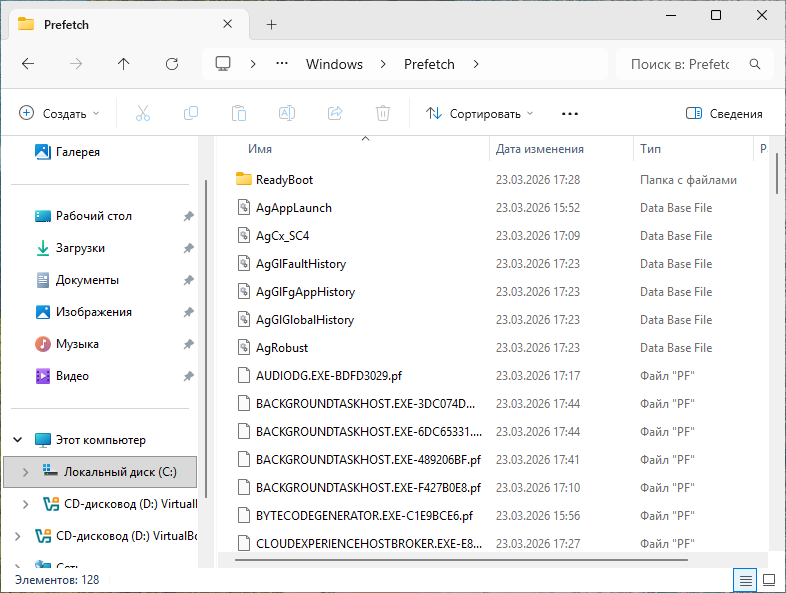
Task: Open the Создать dropdown menu
Action: tap(59, 113)
